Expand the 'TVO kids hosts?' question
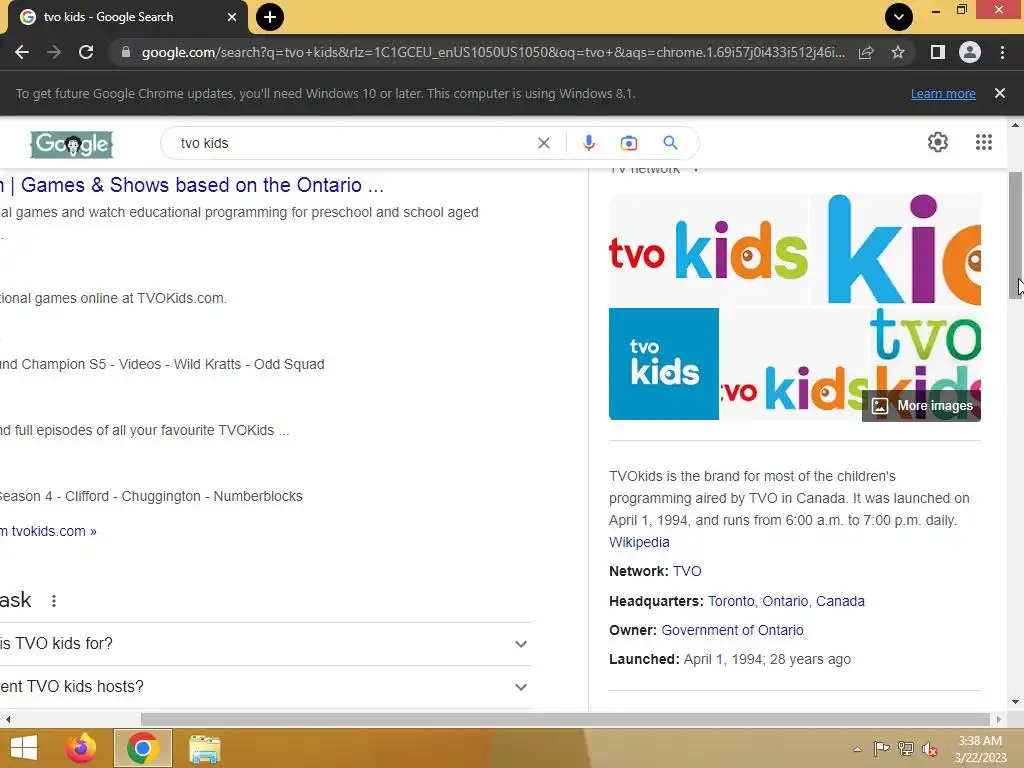 click(x=265, y=687)
